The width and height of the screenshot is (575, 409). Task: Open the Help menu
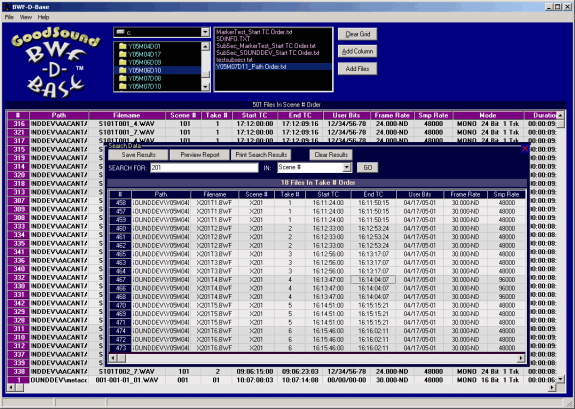click(x=43, y=17)
